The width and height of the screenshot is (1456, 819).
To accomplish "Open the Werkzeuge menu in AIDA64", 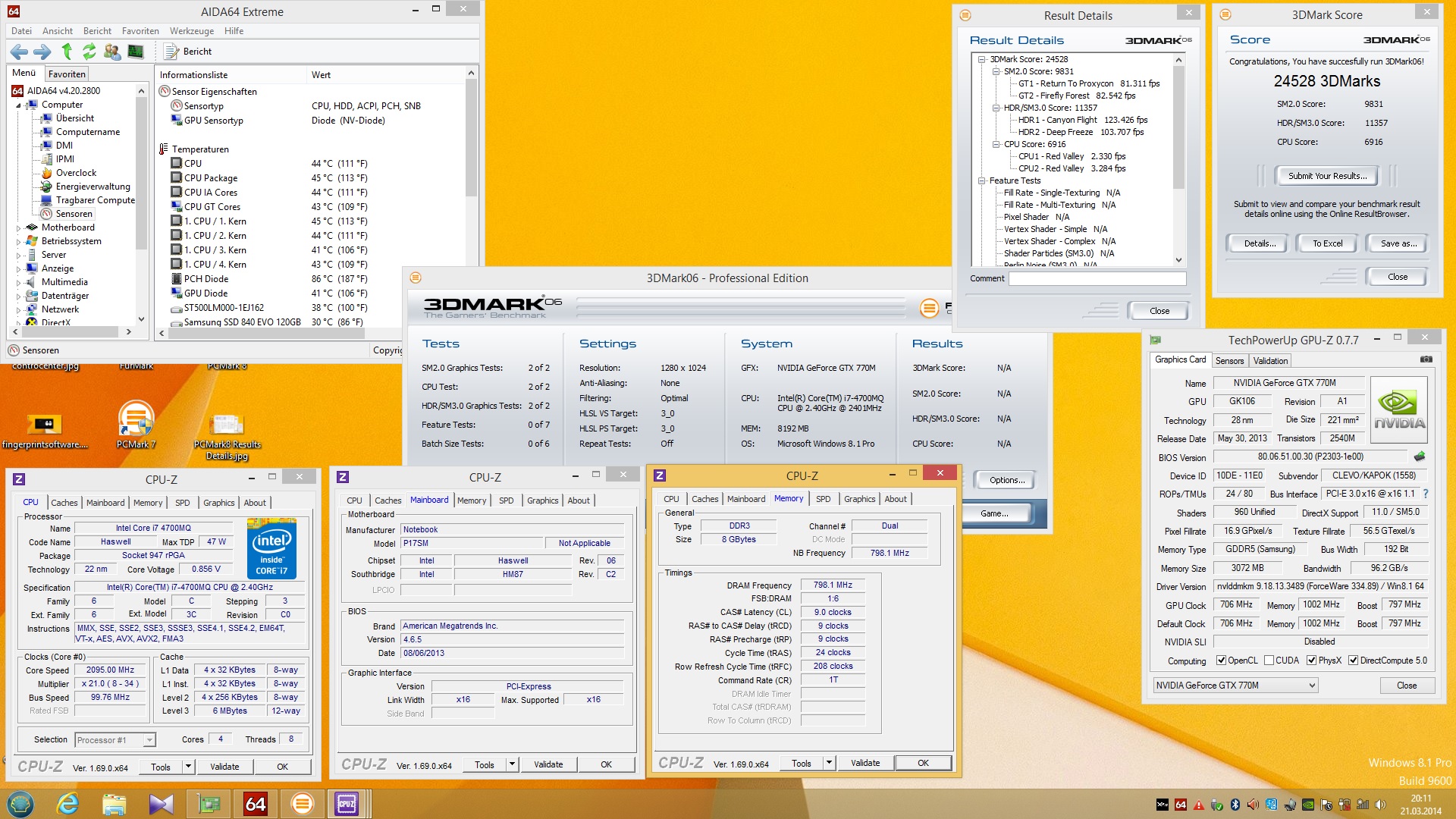I will pos(191,31).
